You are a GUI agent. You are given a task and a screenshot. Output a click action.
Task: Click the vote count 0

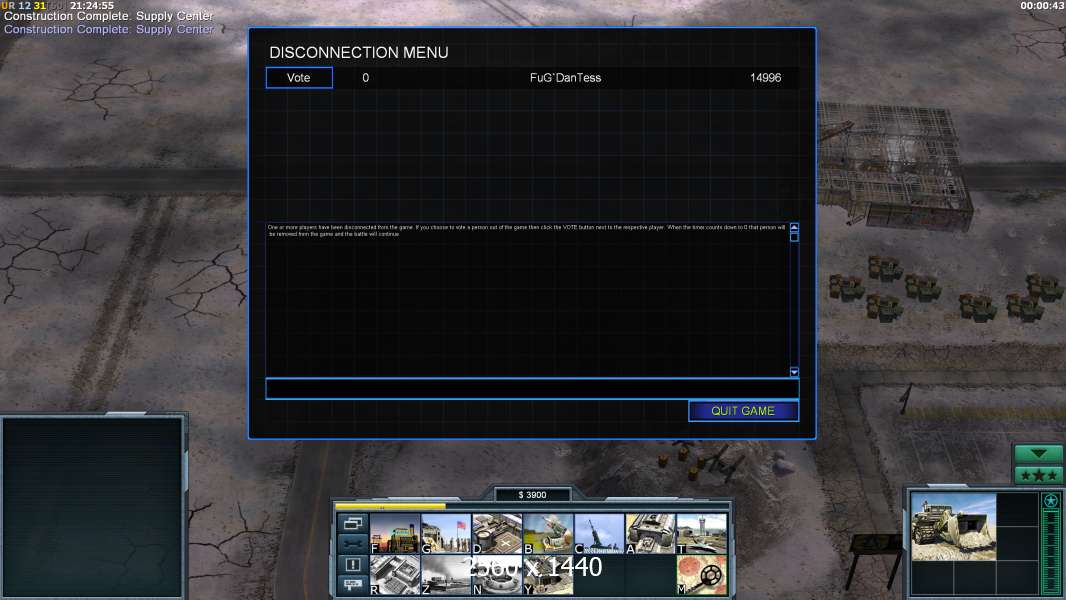tap(366, 77)
